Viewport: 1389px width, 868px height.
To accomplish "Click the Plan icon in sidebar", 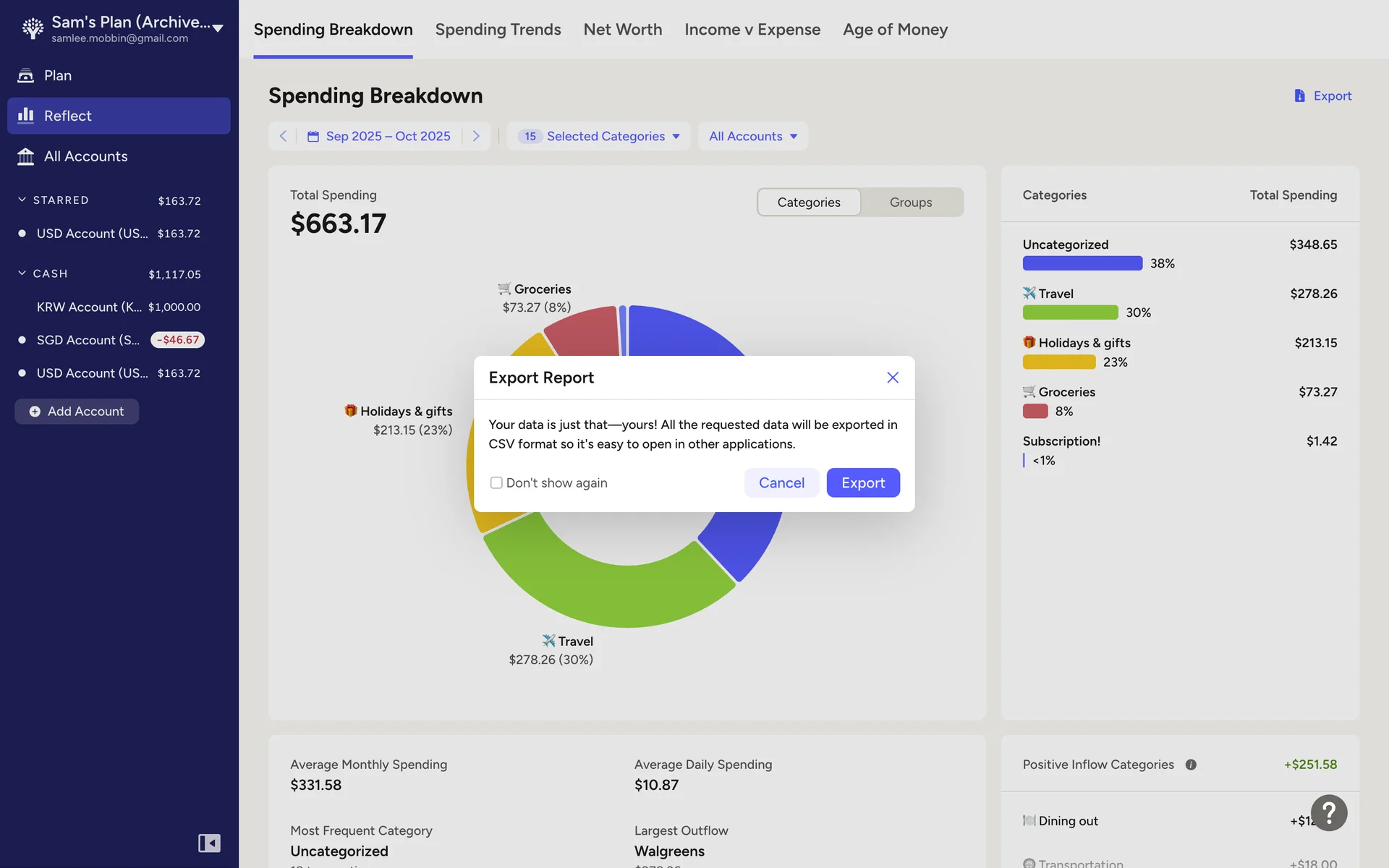I will point(26,75).
